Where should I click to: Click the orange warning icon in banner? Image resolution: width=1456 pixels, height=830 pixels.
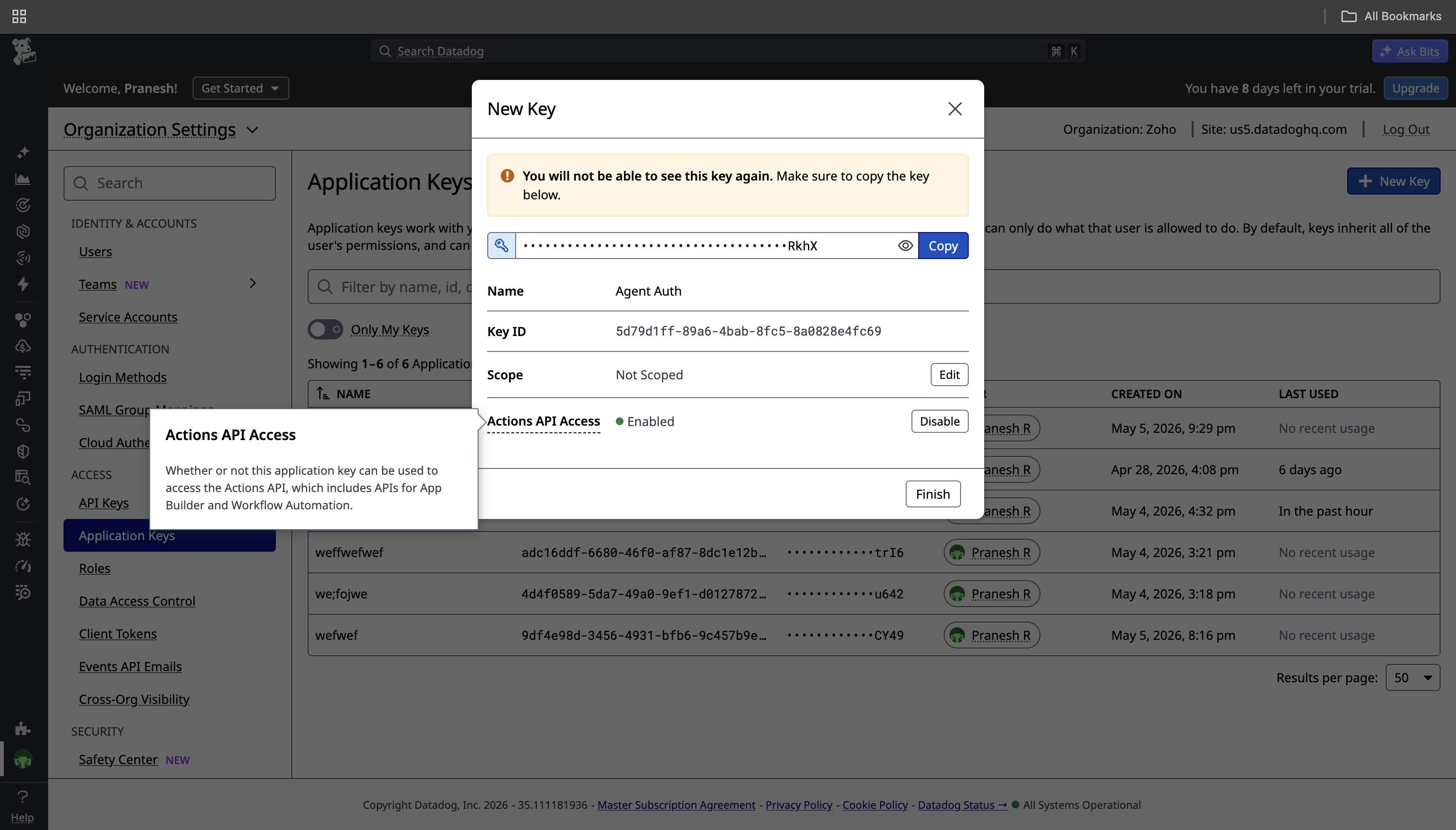tap(507, 176)
